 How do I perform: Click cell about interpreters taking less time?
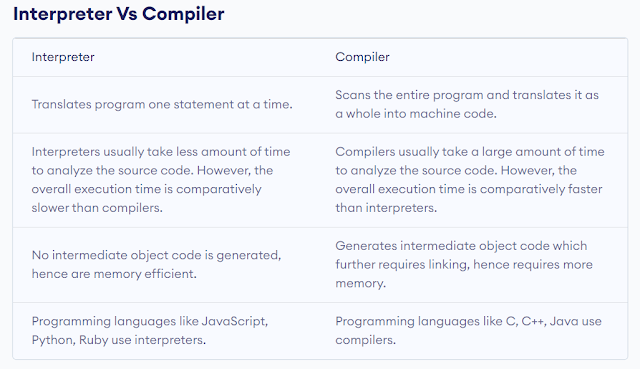pyautogui.click(x=161, y=180)
